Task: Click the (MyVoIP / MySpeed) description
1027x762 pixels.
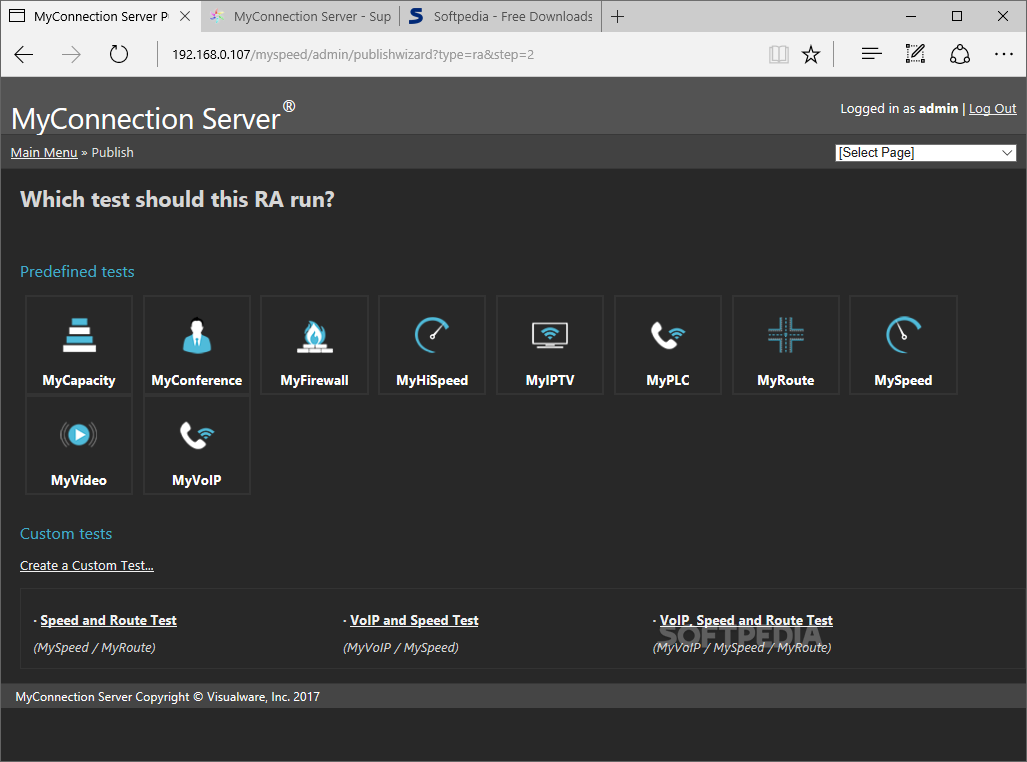Action: (x=401, y=647)
